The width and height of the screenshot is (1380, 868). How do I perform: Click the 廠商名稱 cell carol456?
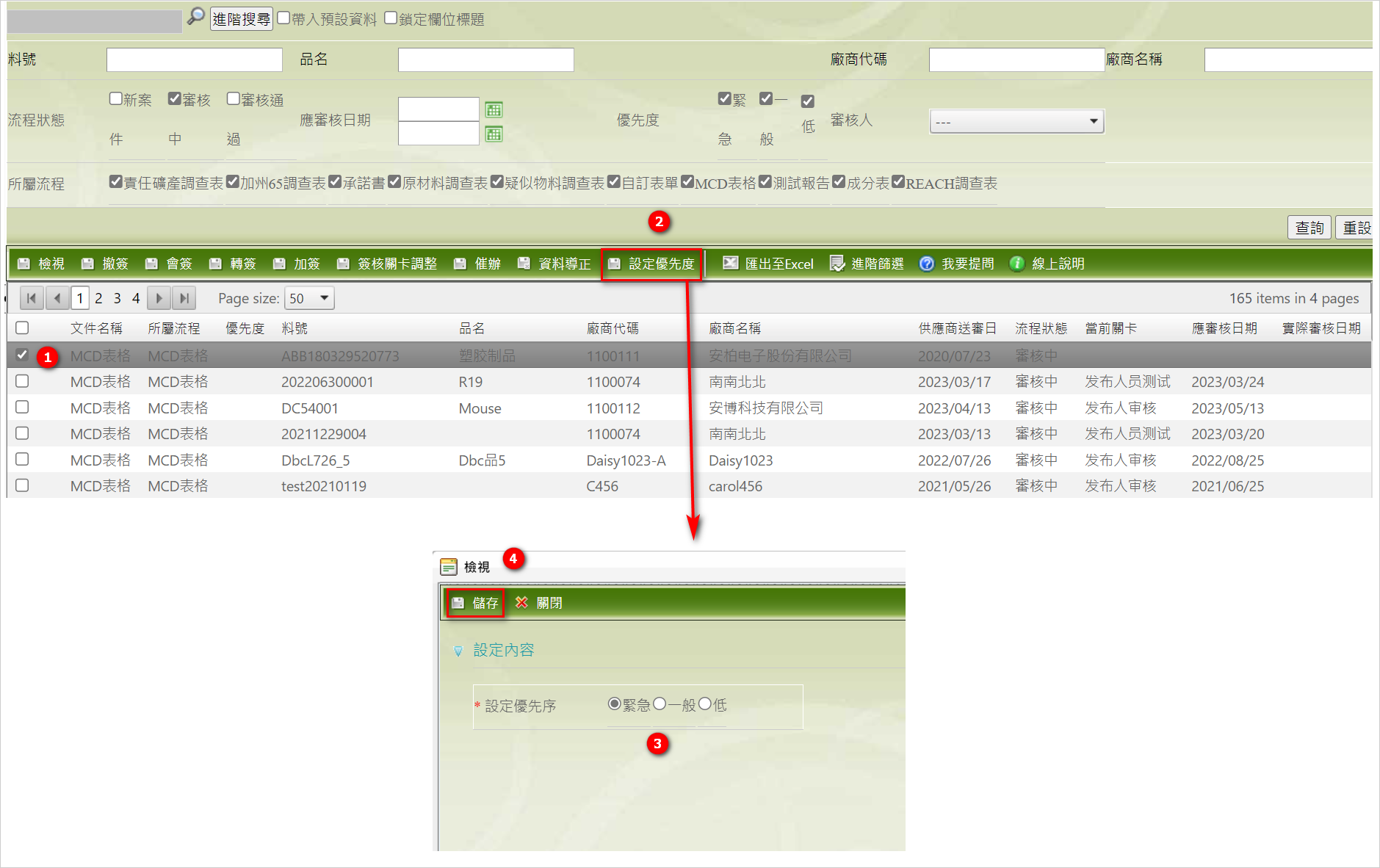[x=735, y=486]
